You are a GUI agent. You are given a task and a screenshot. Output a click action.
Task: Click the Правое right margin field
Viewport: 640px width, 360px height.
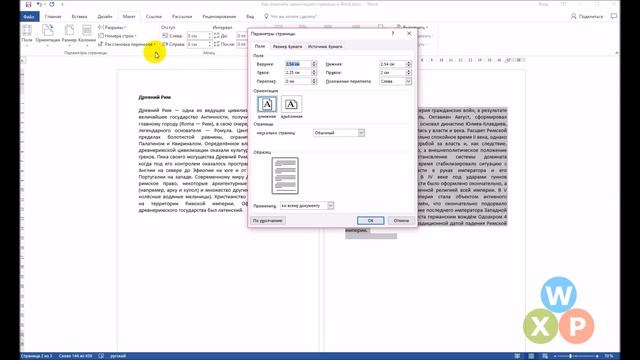393,73
